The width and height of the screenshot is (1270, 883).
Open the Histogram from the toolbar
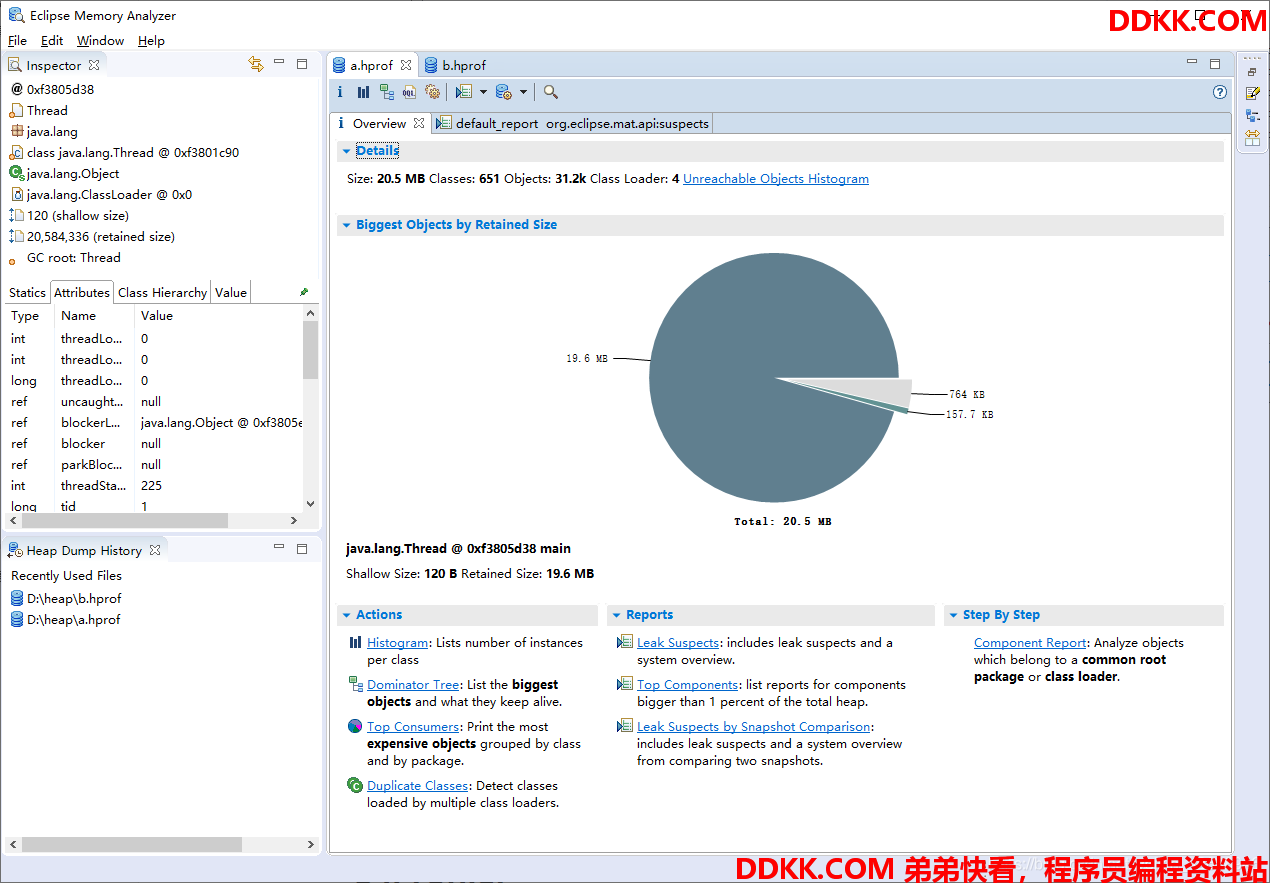(363, 92)
